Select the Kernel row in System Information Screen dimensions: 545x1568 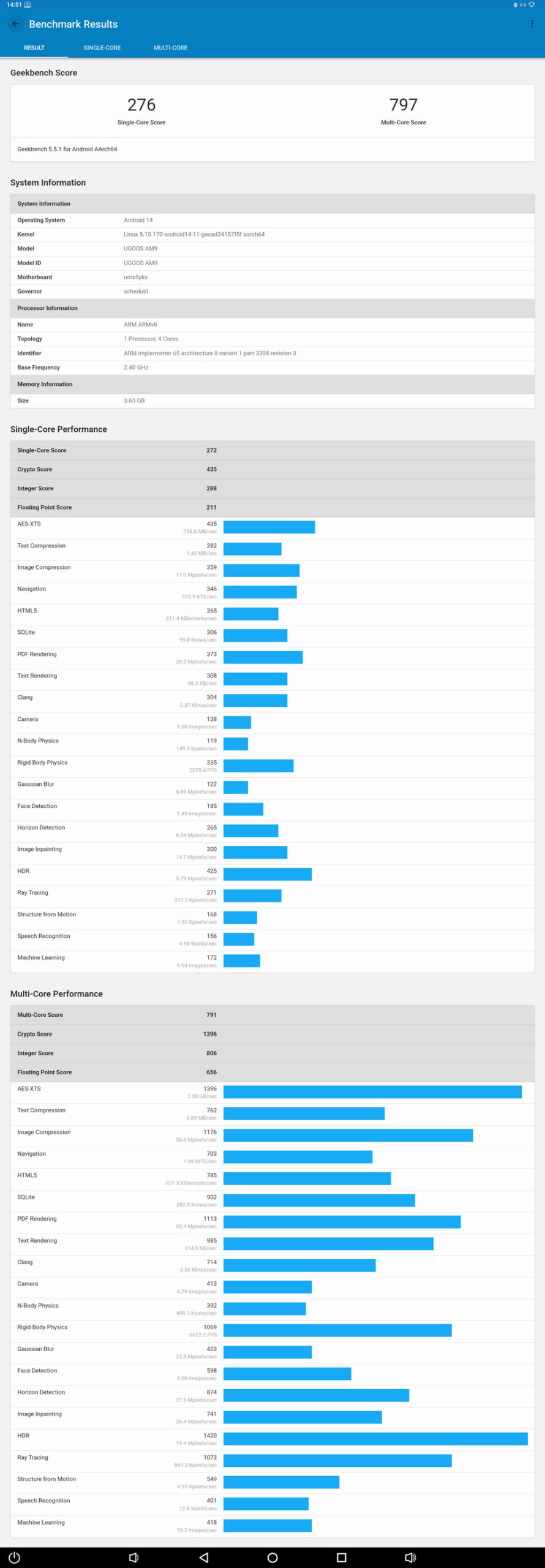[x=272, y=235]
